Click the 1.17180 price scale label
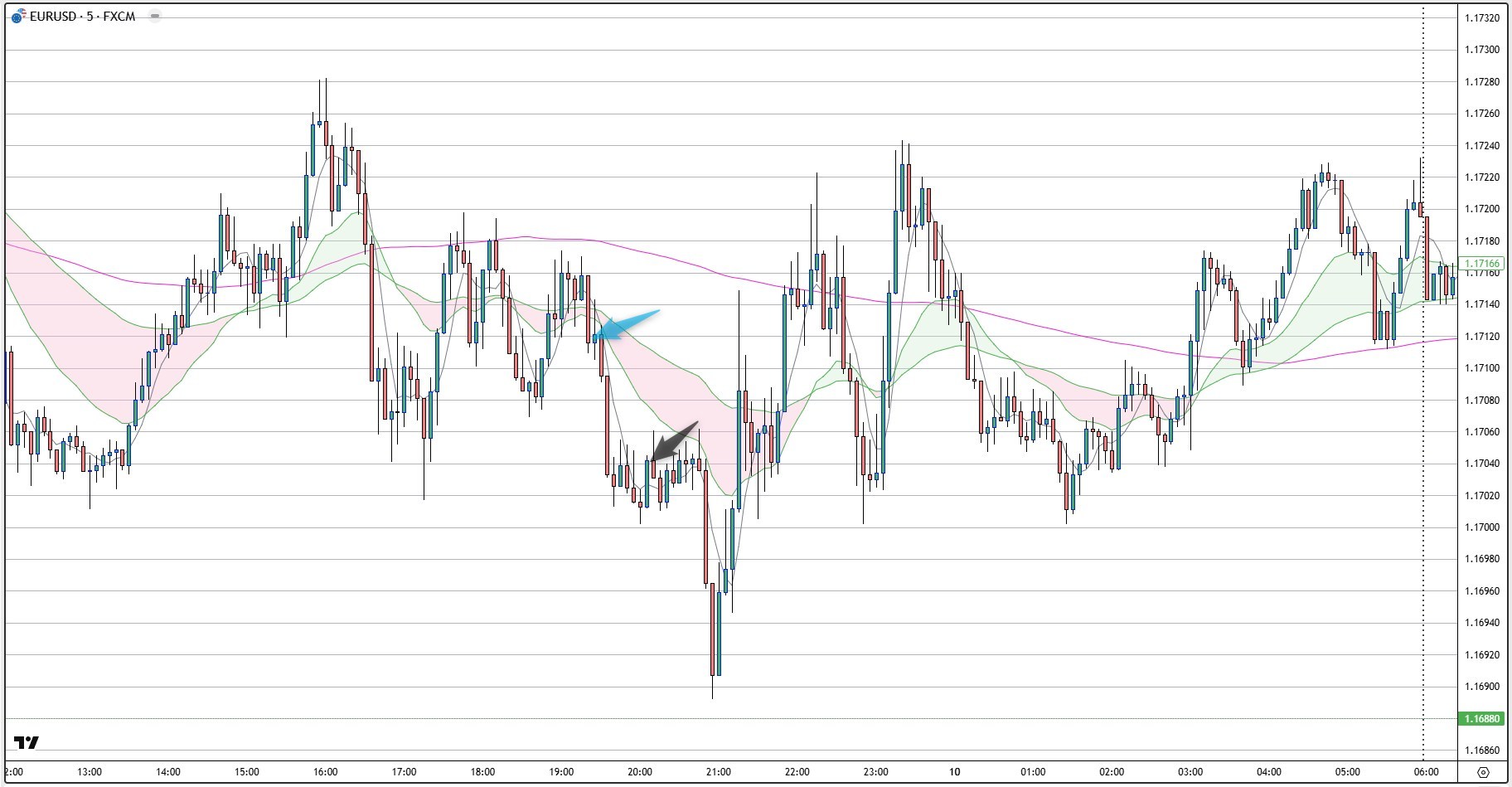 (x=1482, y=241)
